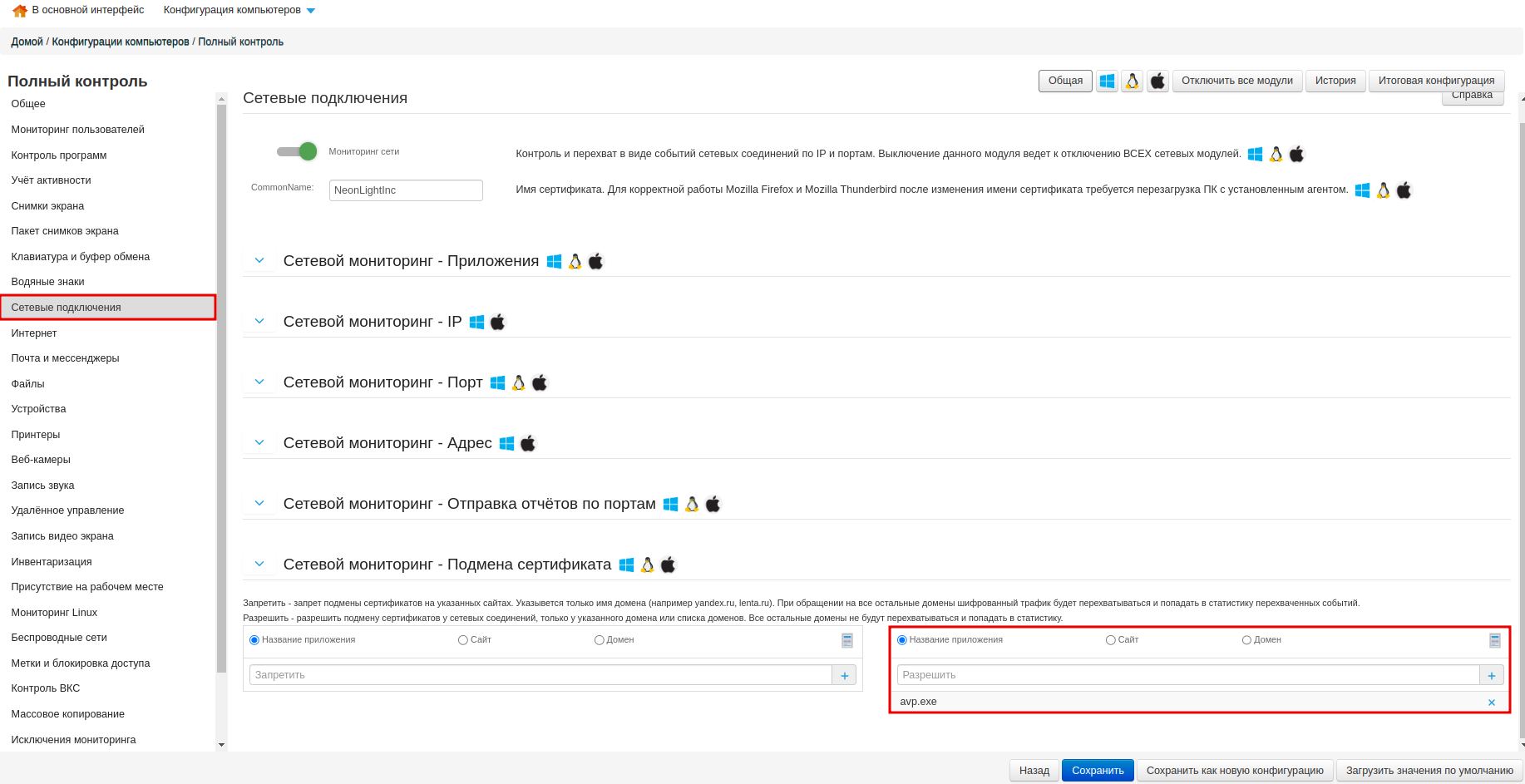Expand "Сетевой мониторинг - Приложения" section

pos(259,260)
